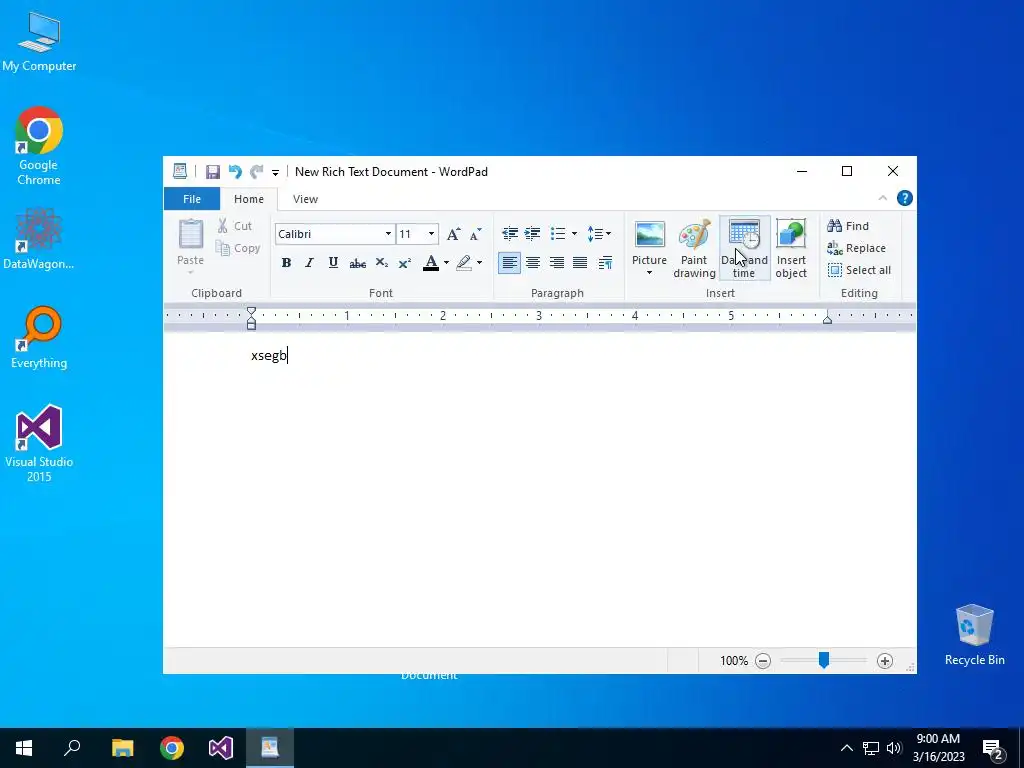Open the list style drop-down arrow
Viewport: 1024px width, 768px height.
[574, 233]
